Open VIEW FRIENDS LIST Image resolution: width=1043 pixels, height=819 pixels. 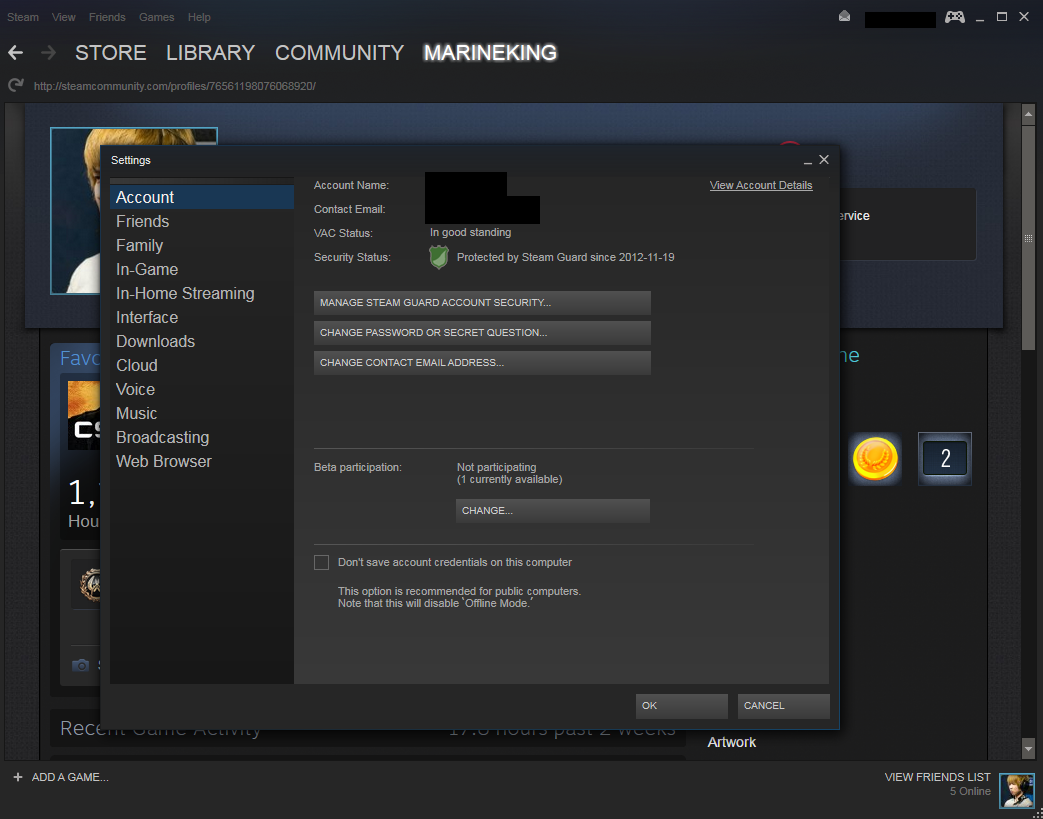(937, 777)
